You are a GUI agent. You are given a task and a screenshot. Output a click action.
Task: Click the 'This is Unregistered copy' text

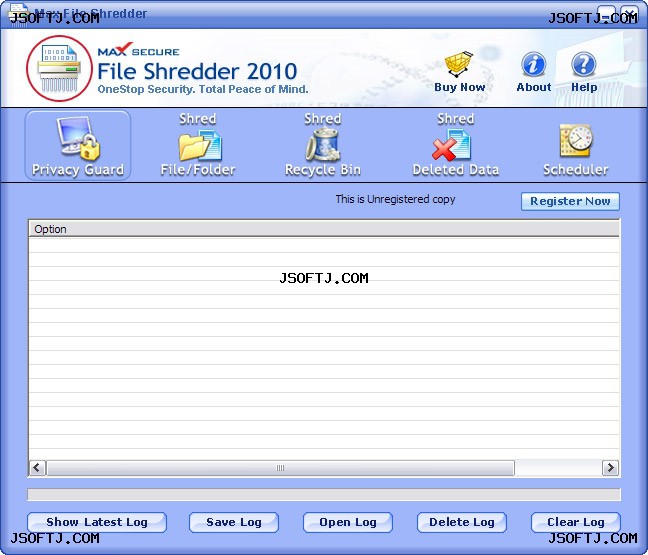tap(395, 199)
